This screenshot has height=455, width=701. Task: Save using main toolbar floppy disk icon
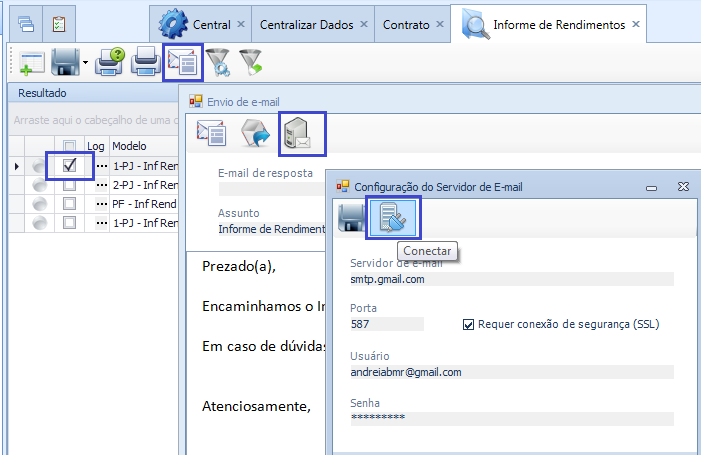[65, 62]
